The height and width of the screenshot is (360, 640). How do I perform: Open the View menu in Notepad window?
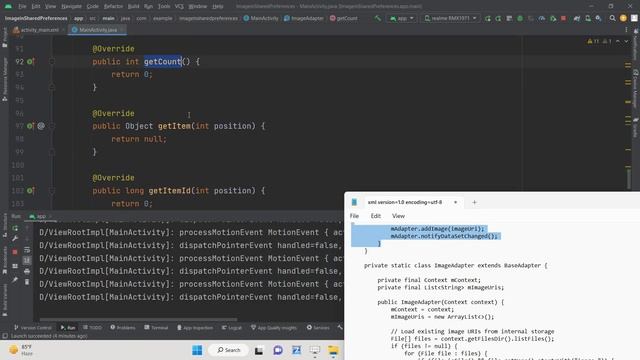[x=398, y=216]
